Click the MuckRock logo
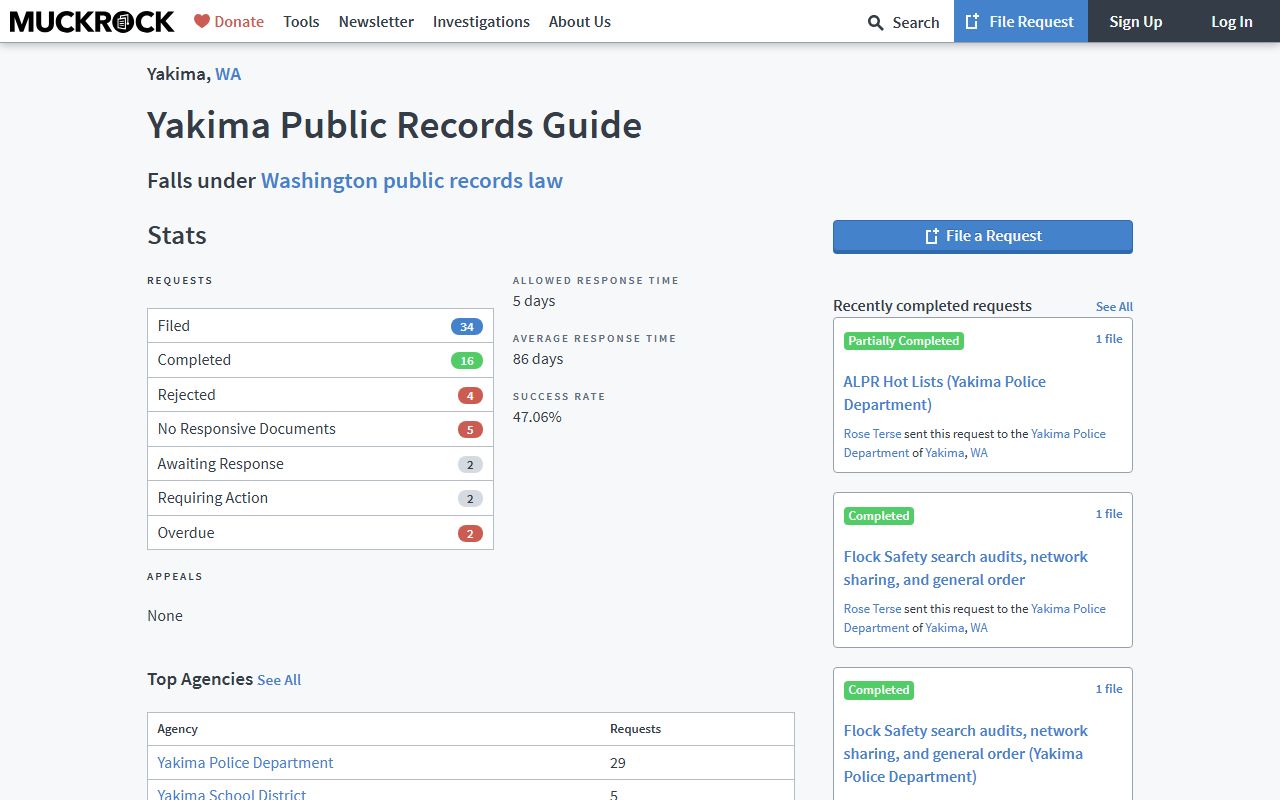 [92, 21]
